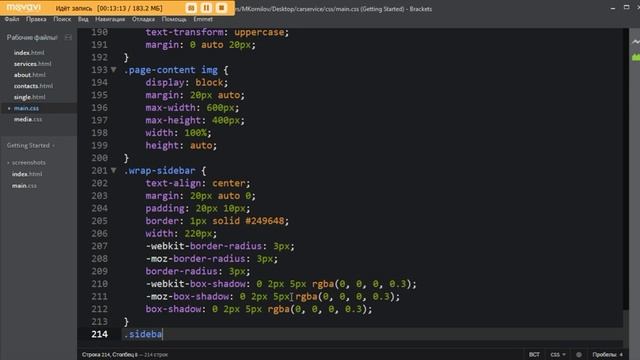Open single.html in working files
640x360 pixels.
pos(29,97)
